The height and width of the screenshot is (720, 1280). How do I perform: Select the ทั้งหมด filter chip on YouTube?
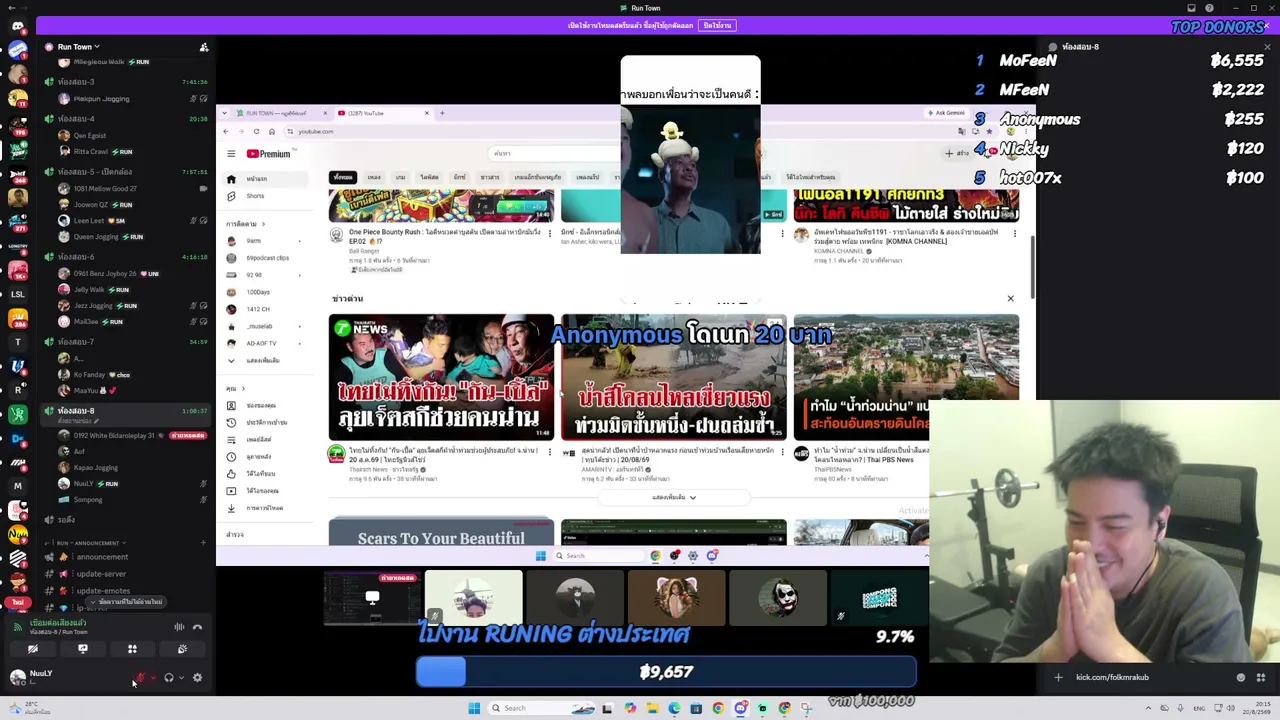click(x=343, y=178)
